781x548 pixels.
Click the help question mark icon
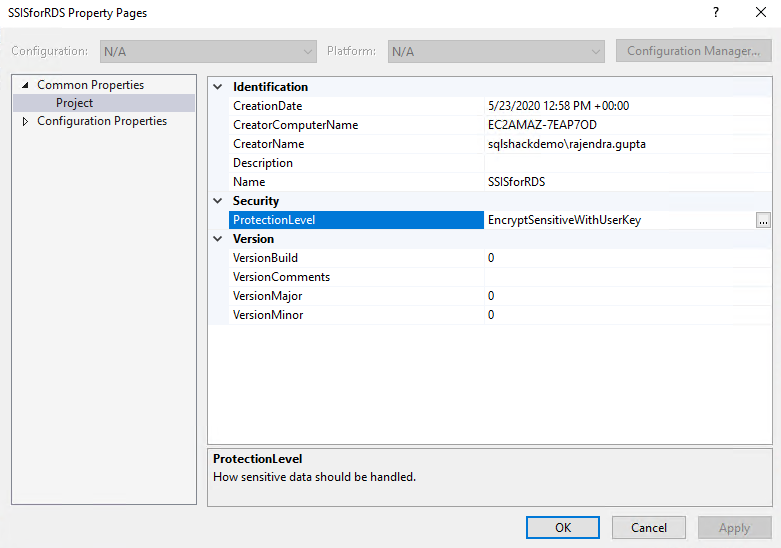715,13
